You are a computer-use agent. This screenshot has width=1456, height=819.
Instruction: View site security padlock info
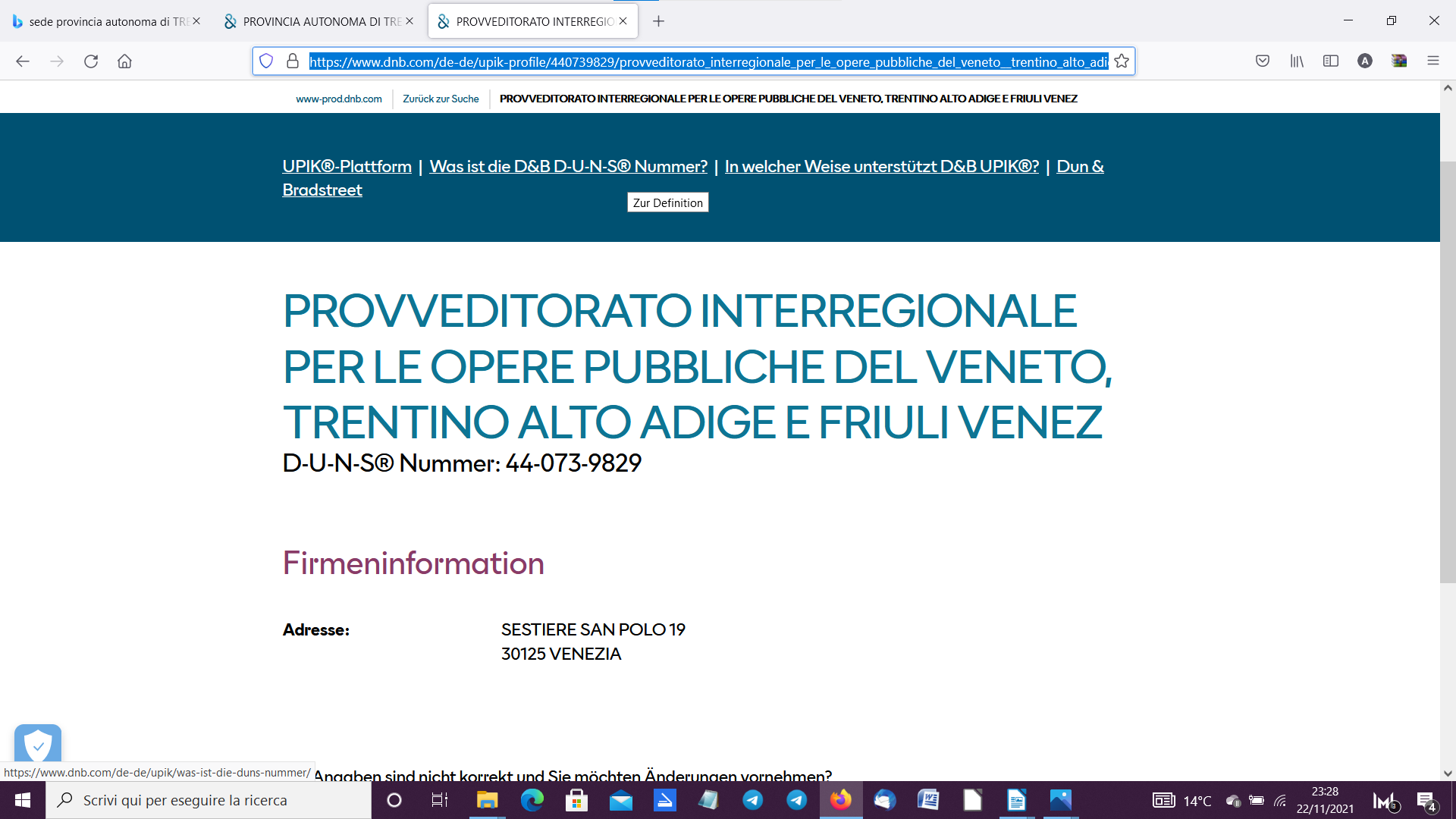pyautogui.click(x=293, y=61)
